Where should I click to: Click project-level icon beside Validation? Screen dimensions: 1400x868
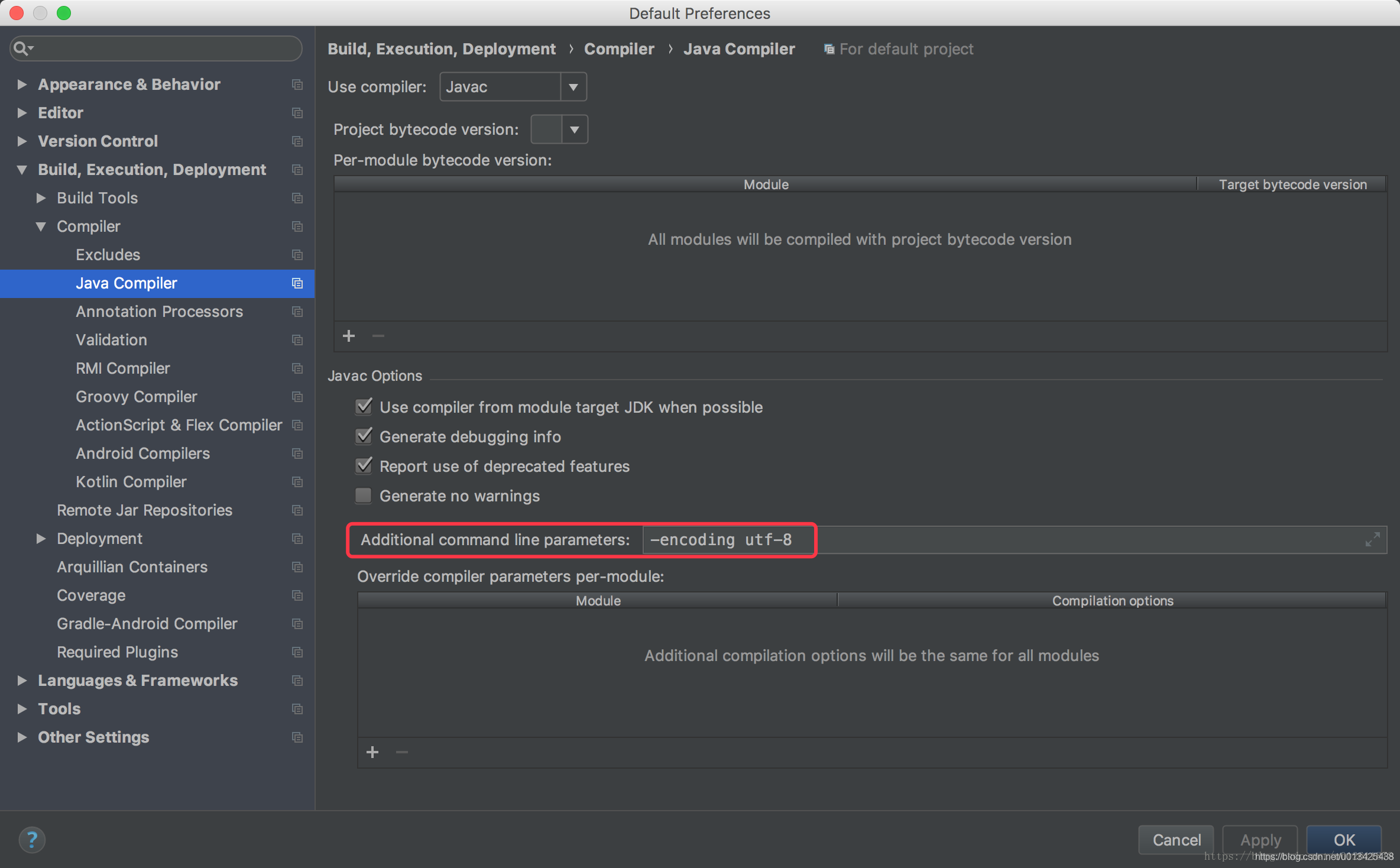pos(297,340)
